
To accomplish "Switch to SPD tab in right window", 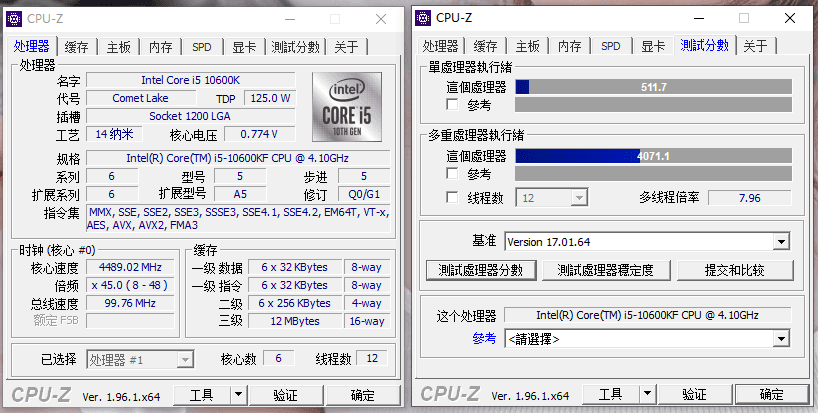I will coord(610,46).
